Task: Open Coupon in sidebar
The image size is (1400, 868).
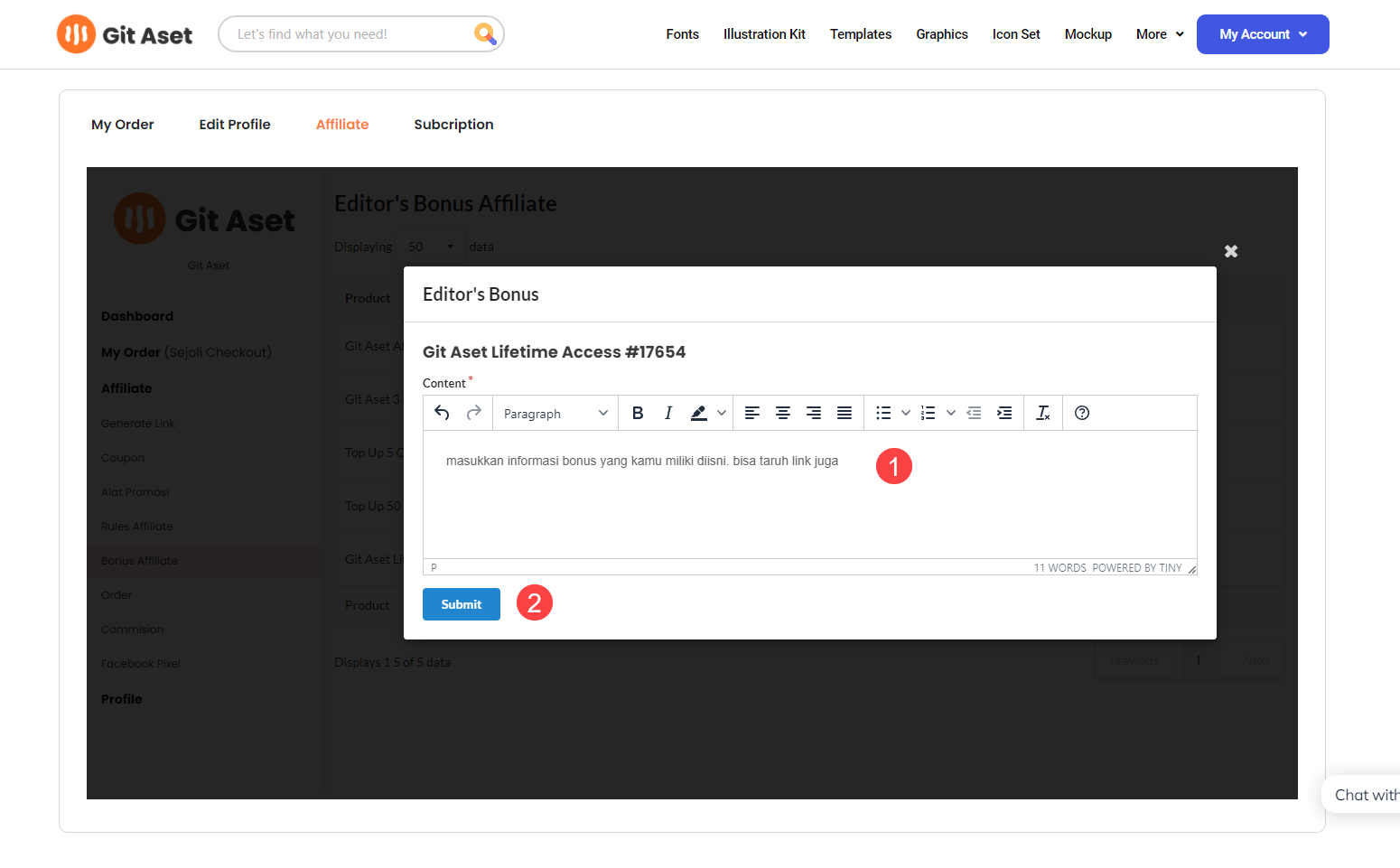Action: click(x=123, y=458)
